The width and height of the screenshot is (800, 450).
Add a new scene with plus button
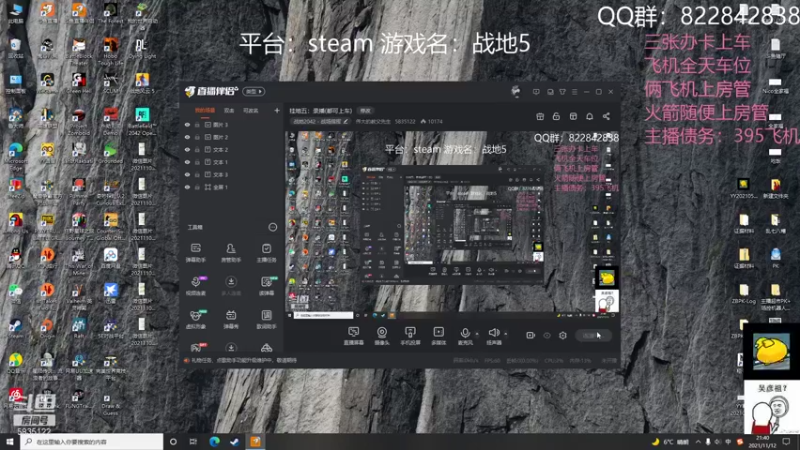click(x=277, y=110)
